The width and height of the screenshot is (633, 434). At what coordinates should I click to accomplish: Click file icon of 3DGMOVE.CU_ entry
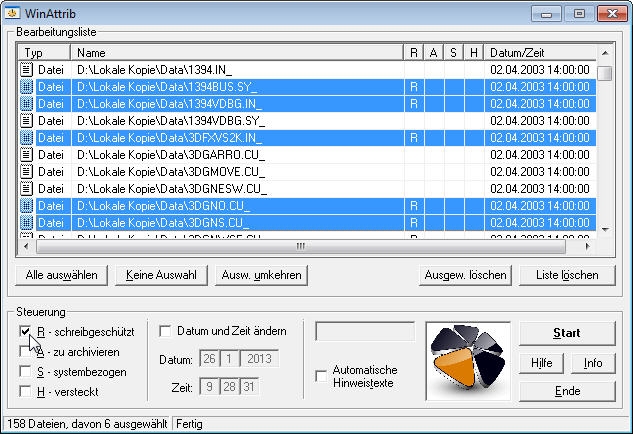click(27, 172)
